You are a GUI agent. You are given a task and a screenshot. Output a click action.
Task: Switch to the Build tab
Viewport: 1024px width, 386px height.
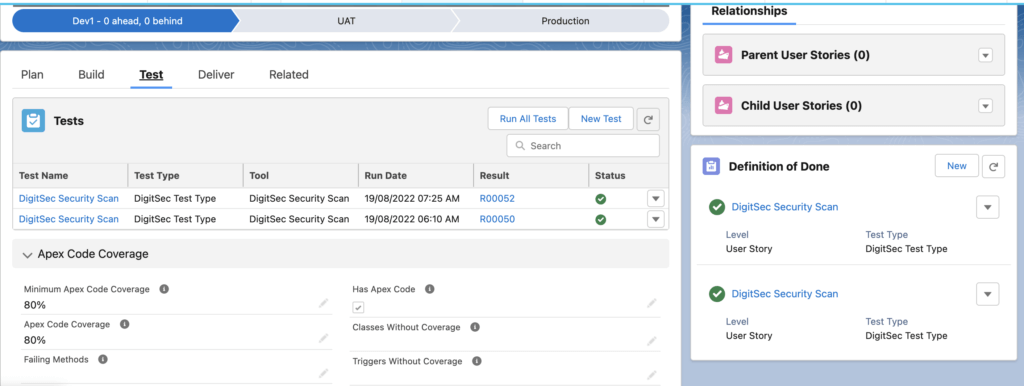tap(91, 74)
